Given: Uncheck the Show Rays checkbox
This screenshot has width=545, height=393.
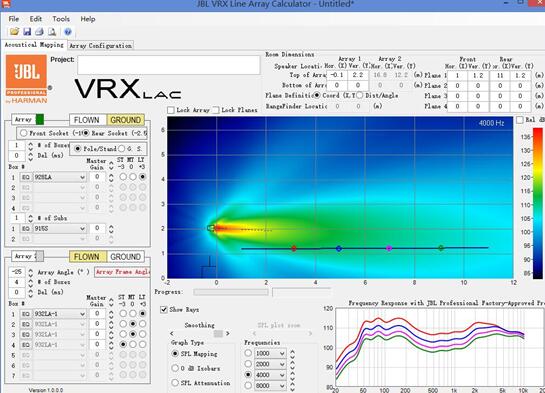Looking at the screenshot, I should click(x=164, y=309).
